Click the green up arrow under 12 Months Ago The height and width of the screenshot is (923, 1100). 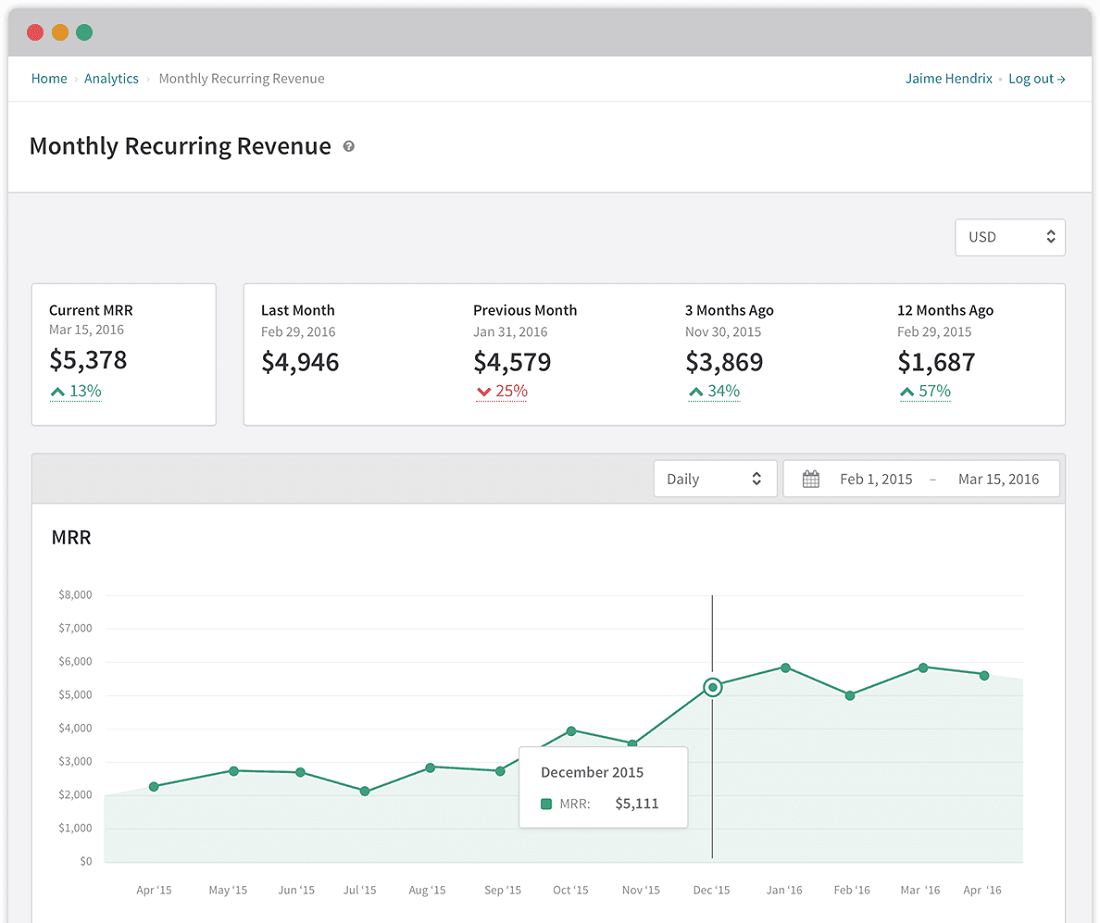(907, 391)
